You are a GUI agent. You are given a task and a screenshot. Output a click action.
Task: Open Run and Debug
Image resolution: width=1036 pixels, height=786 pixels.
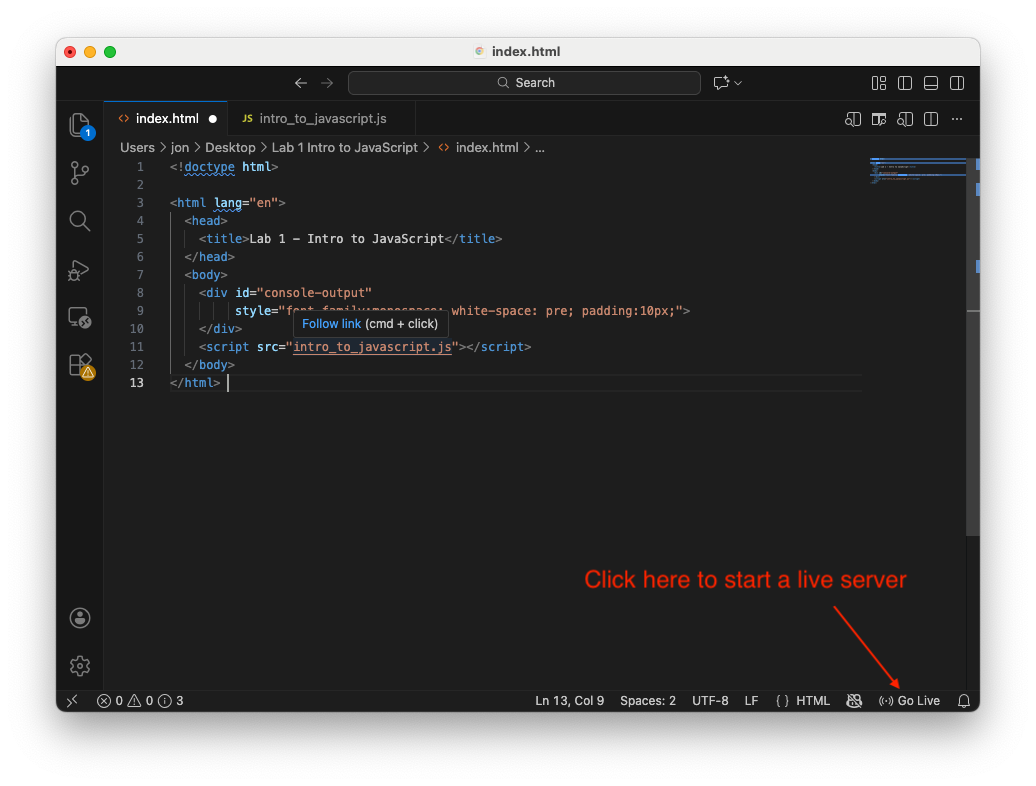coord(80,270)
